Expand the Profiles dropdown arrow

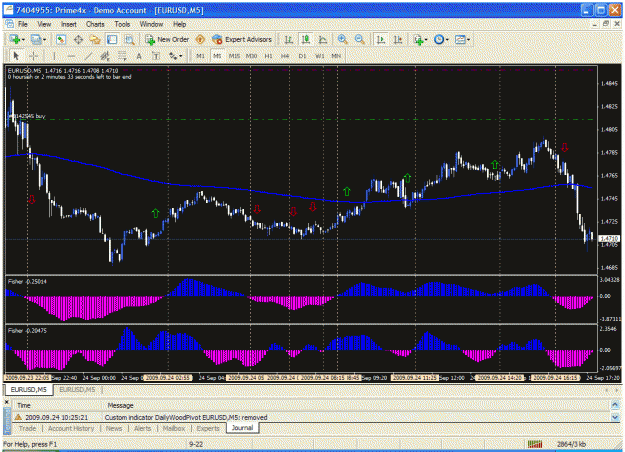pos(44,40)
